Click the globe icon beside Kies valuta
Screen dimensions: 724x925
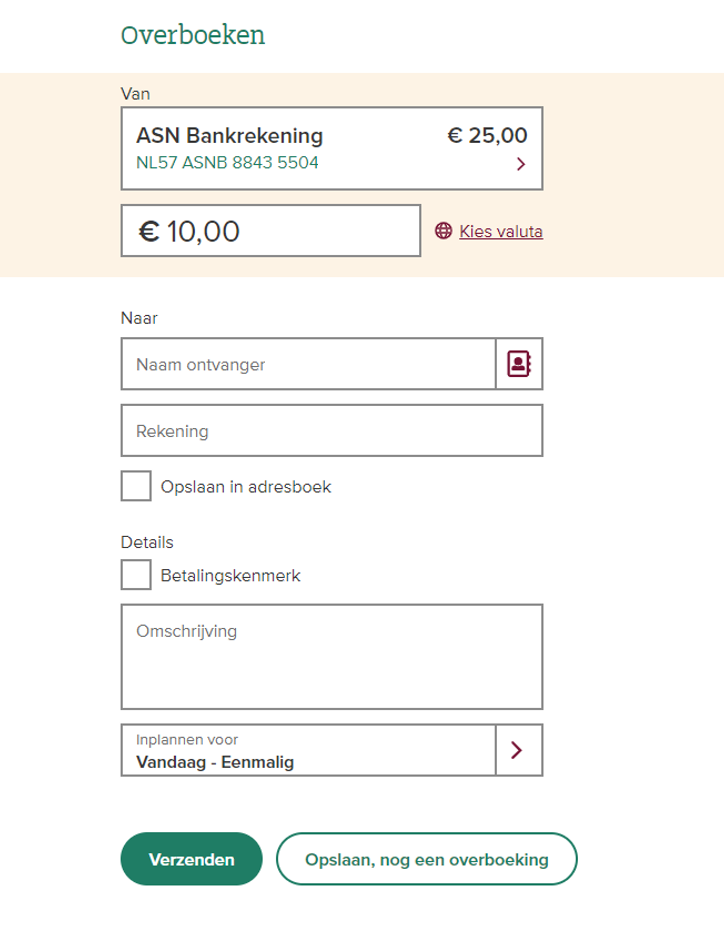444,231
